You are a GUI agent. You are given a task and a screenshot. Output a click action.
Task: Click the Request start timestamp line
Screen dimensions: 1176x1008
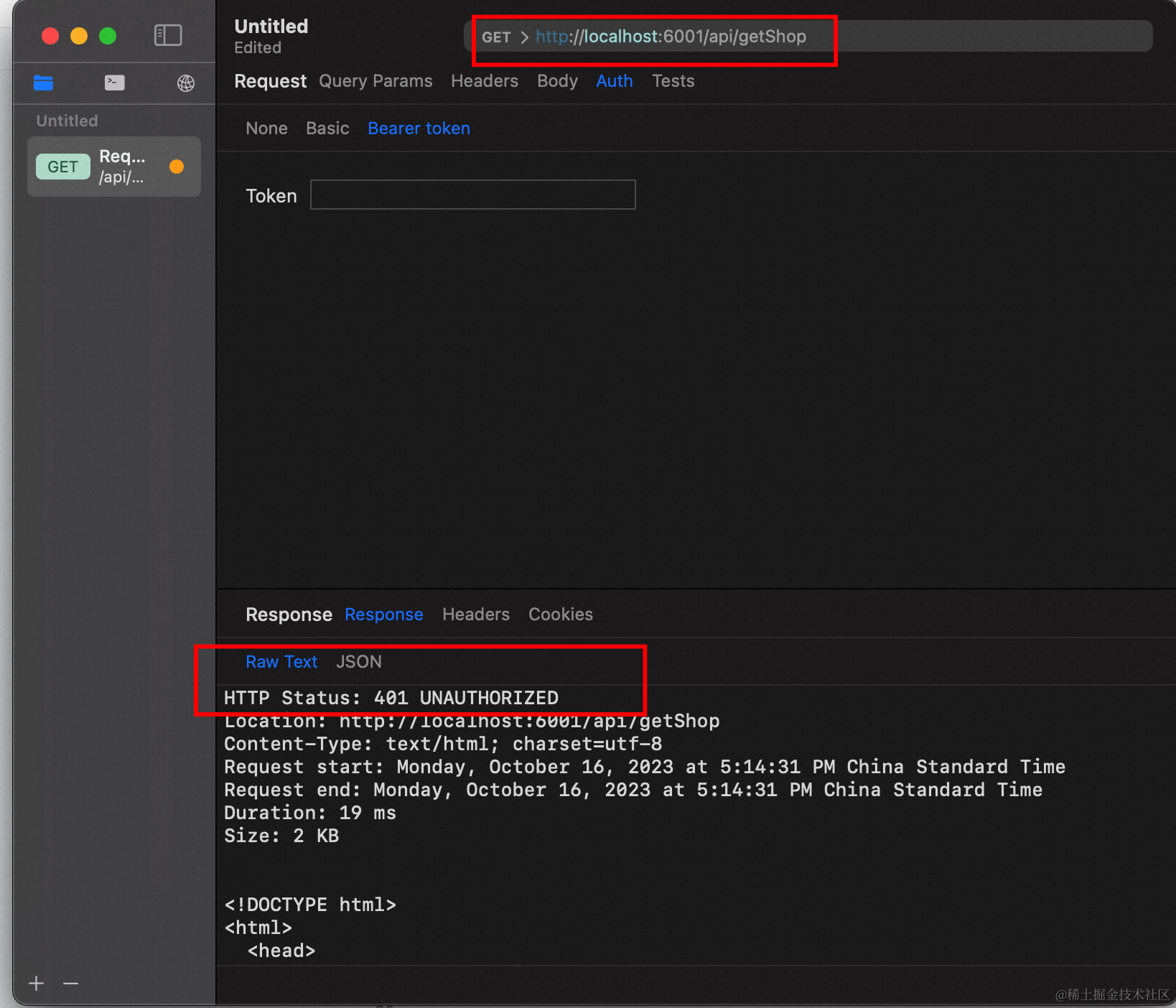point(645,767)
